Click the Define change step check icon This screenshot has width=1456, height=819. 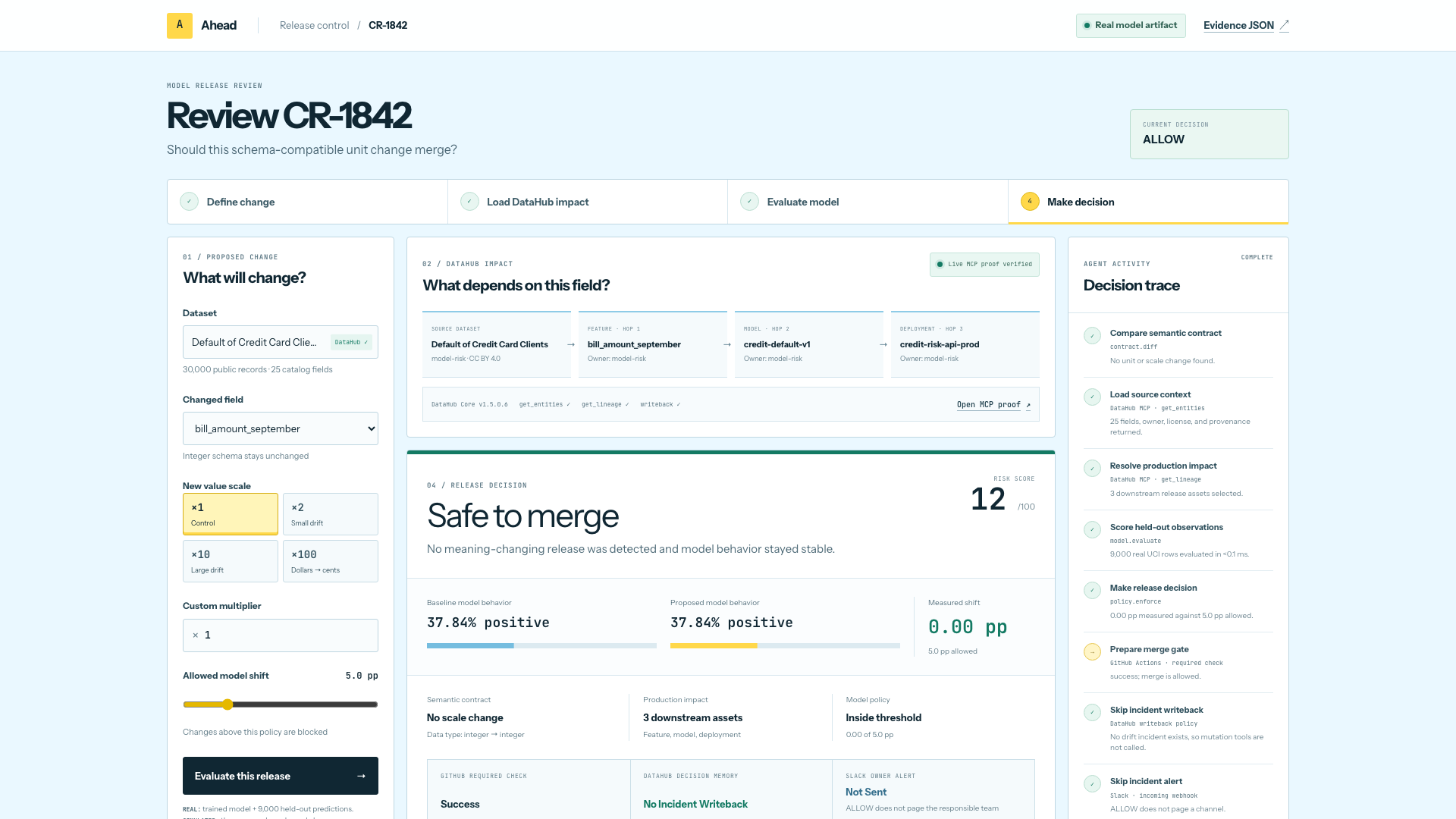point(189,202)
